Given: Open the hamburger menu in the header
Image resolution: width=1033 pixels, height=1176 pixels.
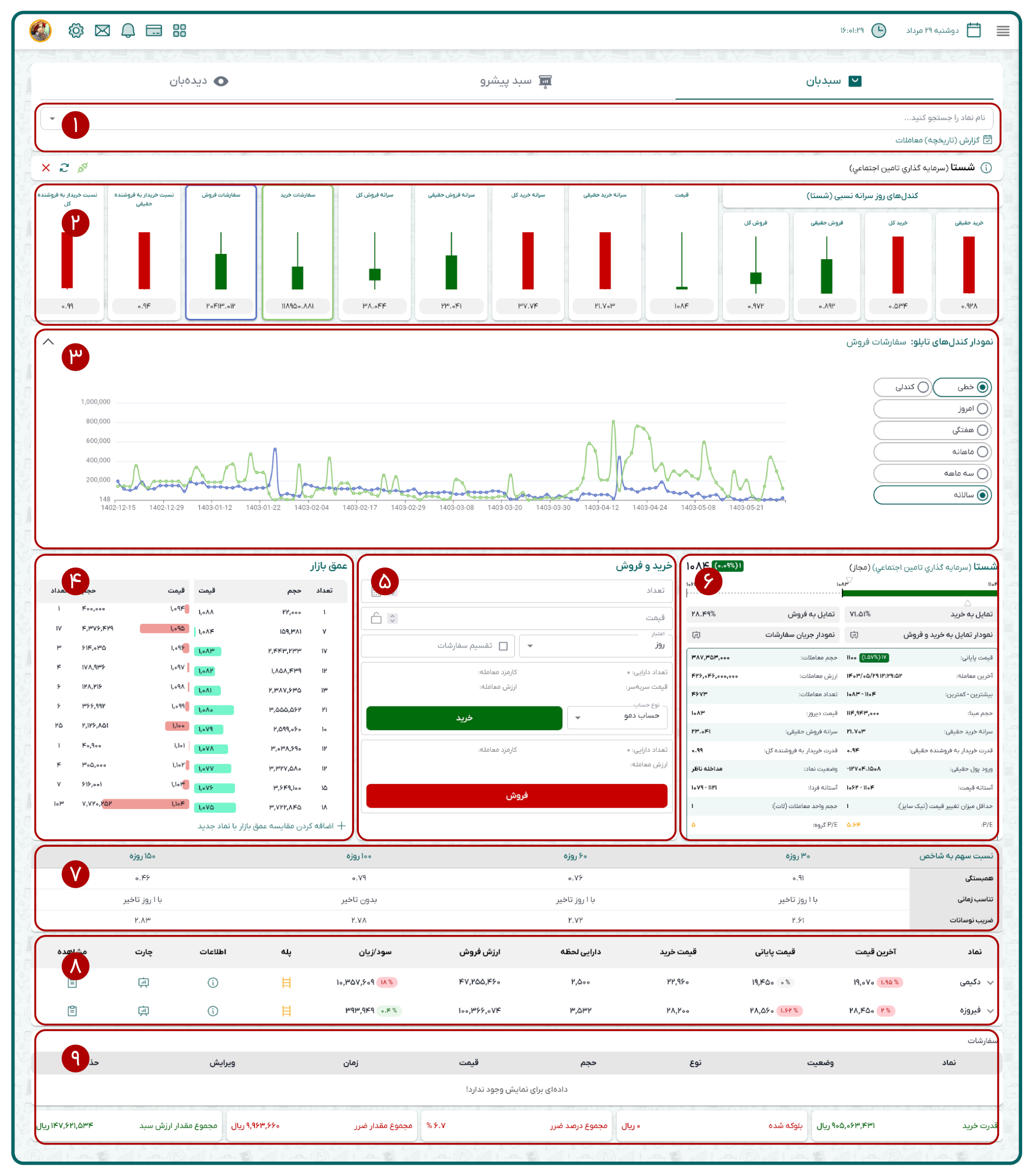Looking at the screenshot, I should pyautogui.click(x=1003, y=31).
